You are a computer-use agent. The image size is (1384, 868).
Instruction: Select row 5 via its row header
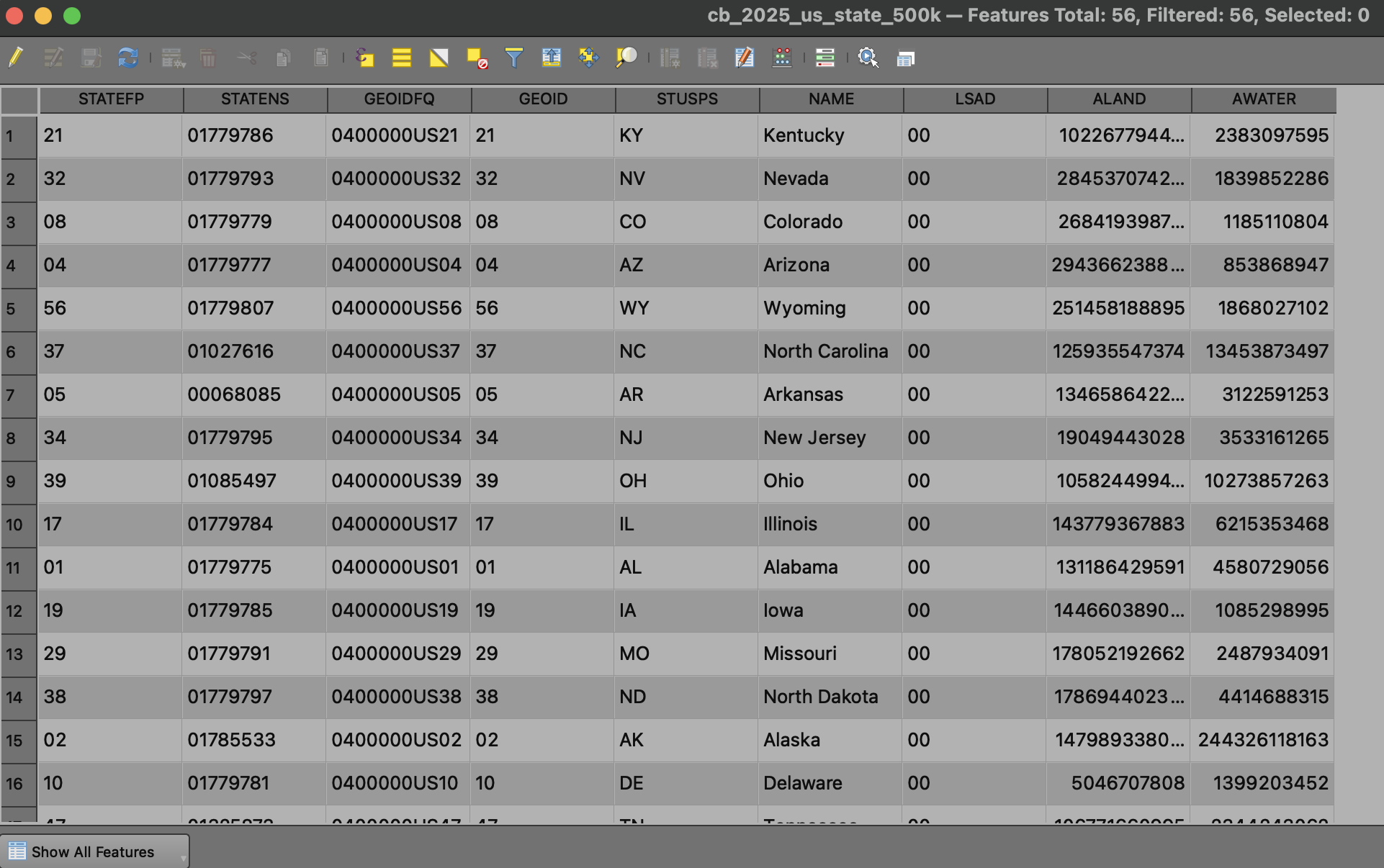coord(19,309)
